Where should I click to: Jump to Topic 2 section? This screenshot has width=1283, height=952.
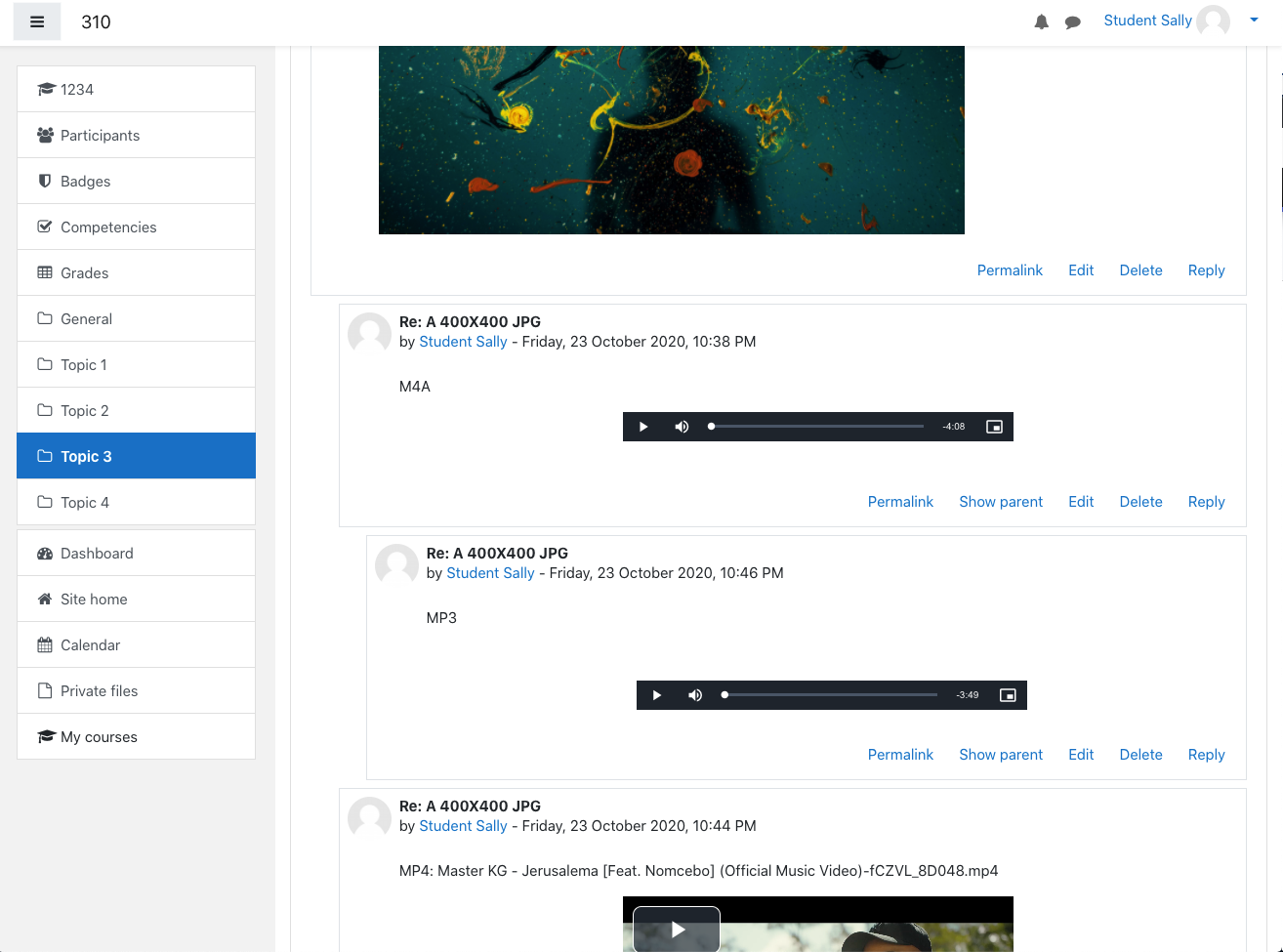point(137,410)
